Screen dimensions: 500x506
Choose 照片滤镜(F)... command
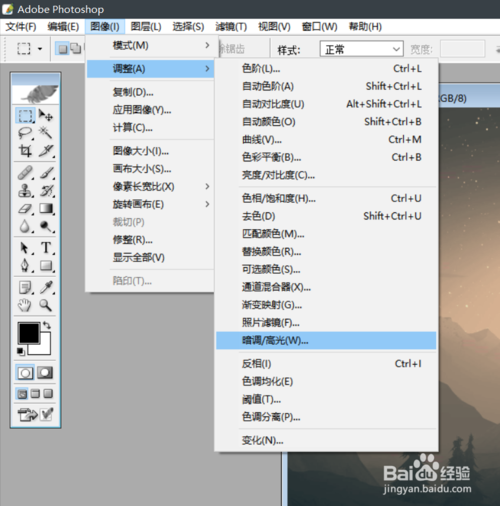tap(326, 323)
